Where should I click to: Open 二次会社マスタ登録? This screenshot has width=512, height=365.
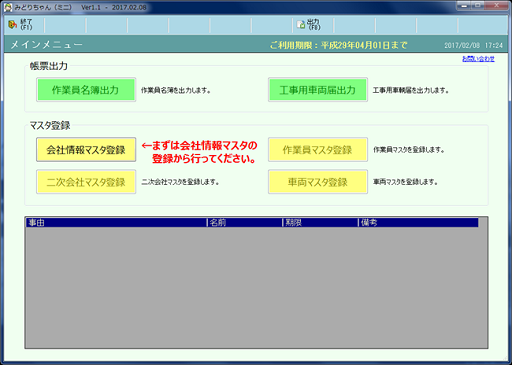(86, 182)
